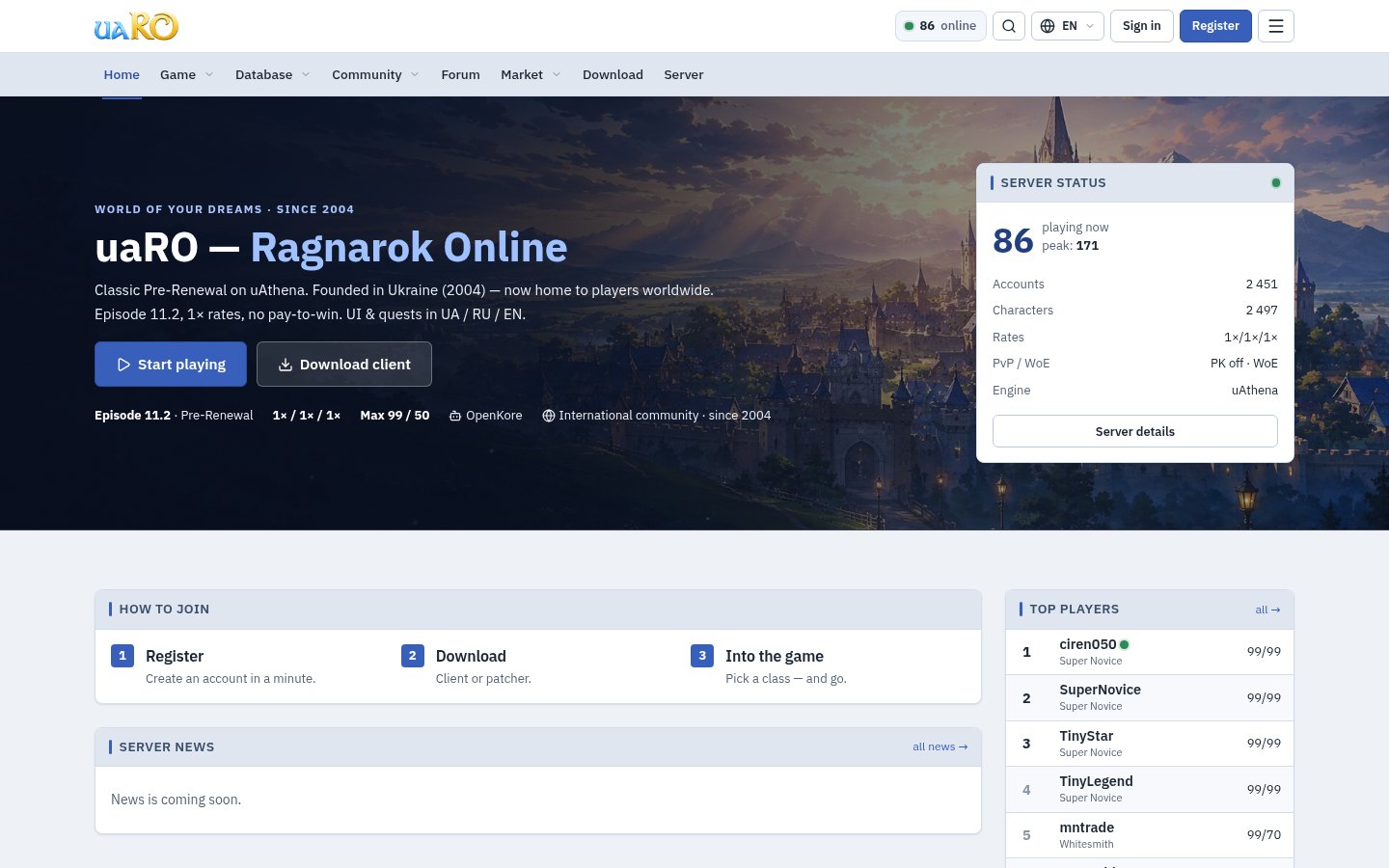The width and height of the screenshot is (1389, 868).
Task: Expand the Market menu
Action: coord(531,74)
